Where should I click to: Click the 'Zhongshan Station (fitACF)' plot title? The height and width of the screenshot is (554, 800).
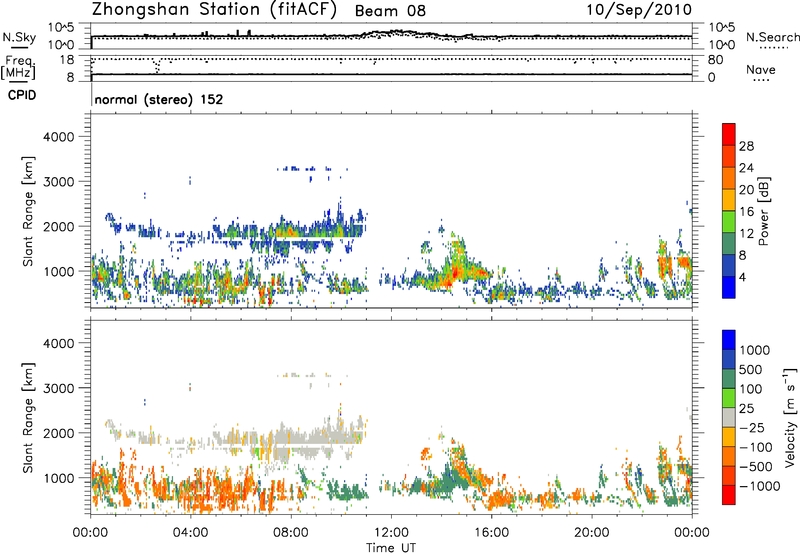(x=214, y=10)
